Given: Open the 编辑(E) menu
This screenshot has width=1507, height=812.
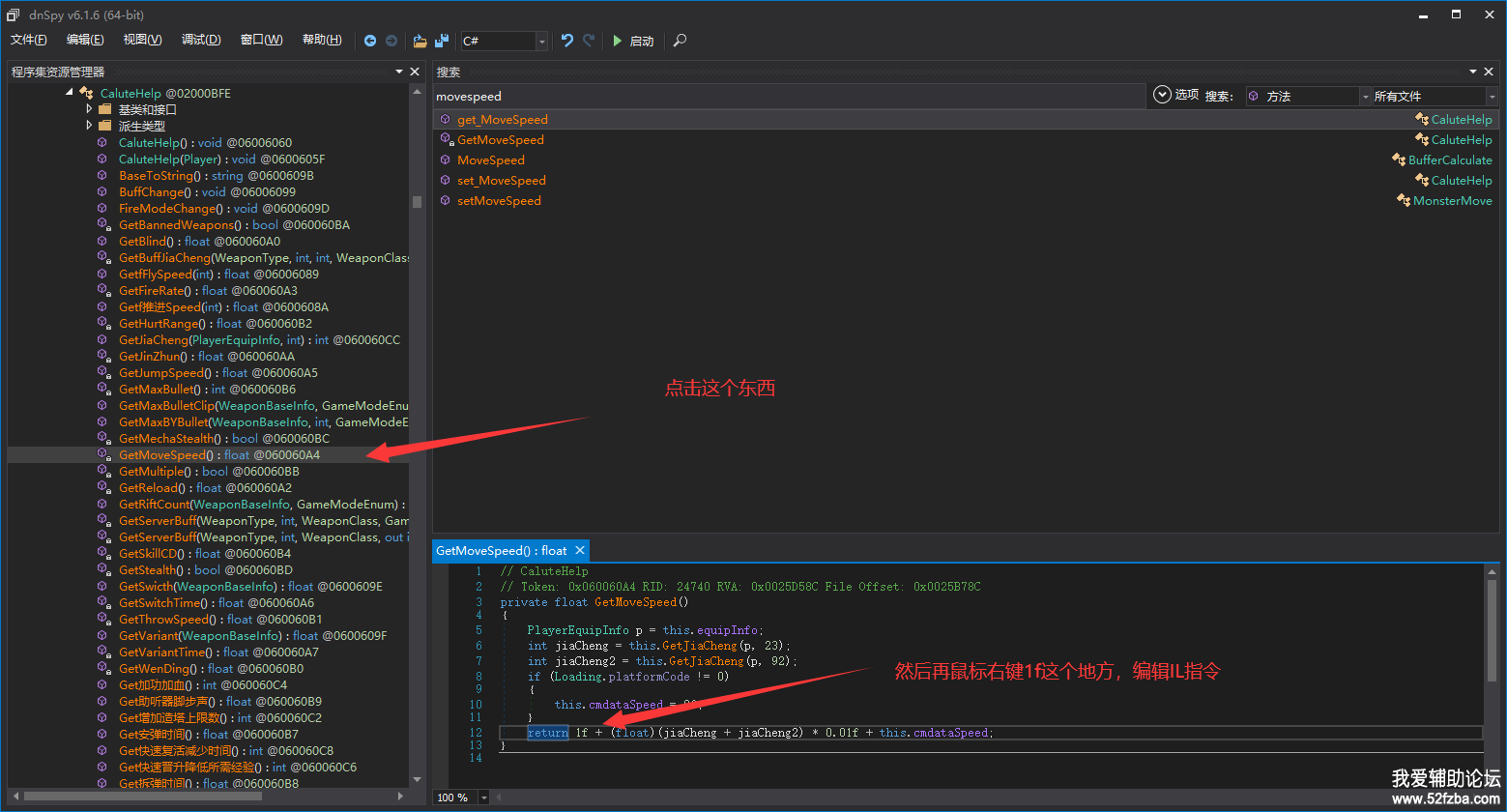Looking at the screenshot, I should click(85, 40).
